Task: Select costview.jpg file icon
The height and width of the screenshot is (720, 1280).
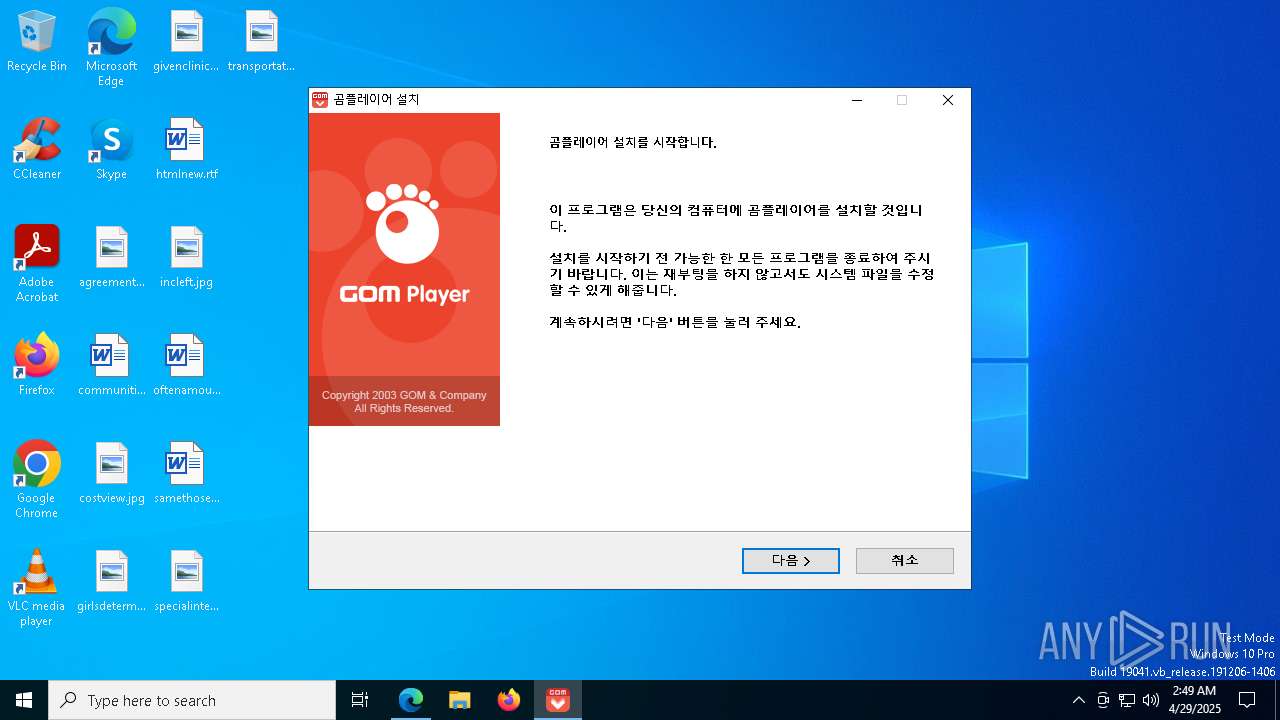Action: pyautogui.click(x=111, y=474)
